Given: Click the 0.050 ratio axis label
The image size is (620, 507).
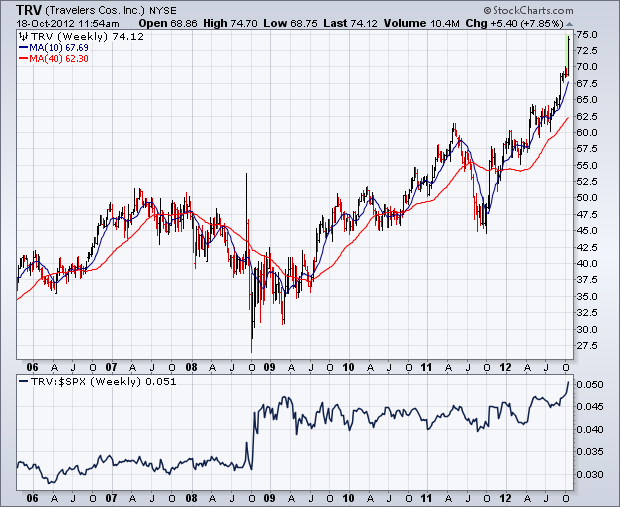Looking at the screenshot, I should [590, 385].
